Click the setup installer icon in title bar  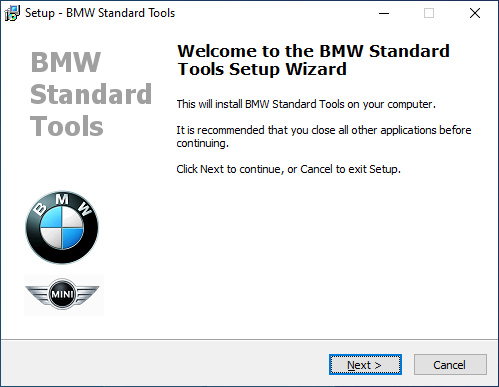(12, 13)
